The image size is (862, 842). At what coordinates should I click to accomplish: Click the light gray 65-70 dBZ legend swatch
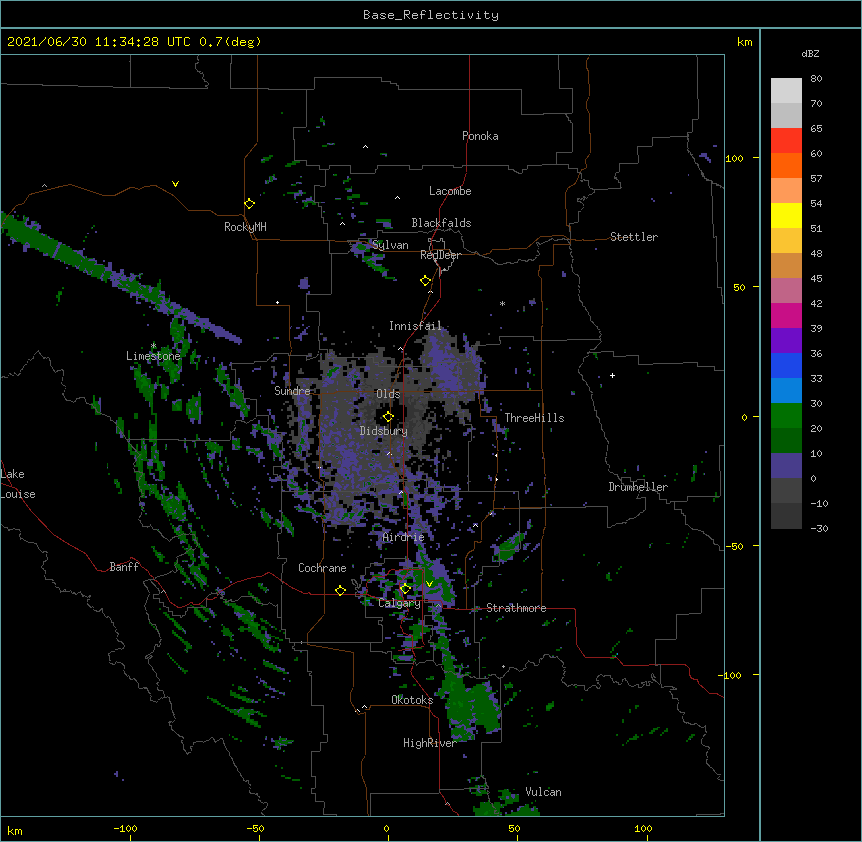[x=786, y=115]
